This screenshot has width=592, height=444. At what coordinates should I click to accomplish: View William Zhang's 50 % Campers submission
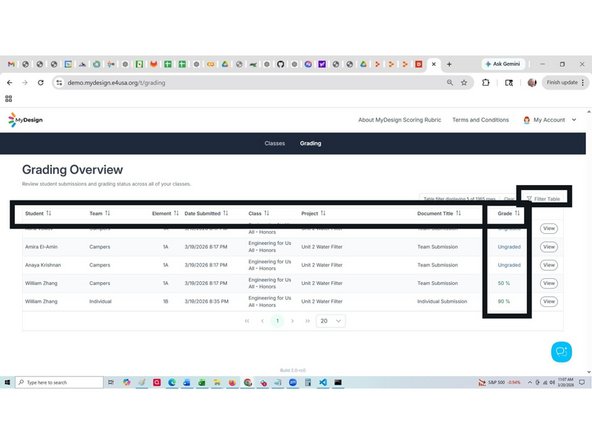(549, 283)
